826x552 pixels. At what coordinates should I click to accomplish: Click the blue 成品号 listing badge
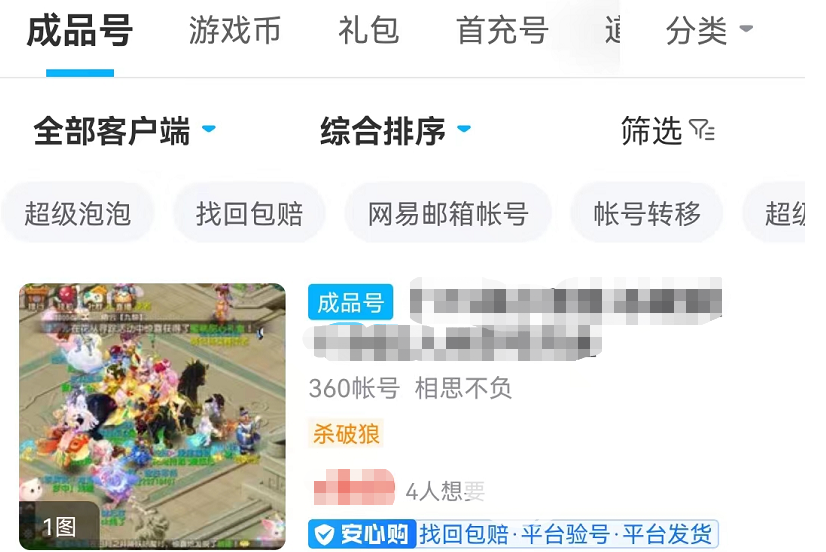[x=350, y=302]
